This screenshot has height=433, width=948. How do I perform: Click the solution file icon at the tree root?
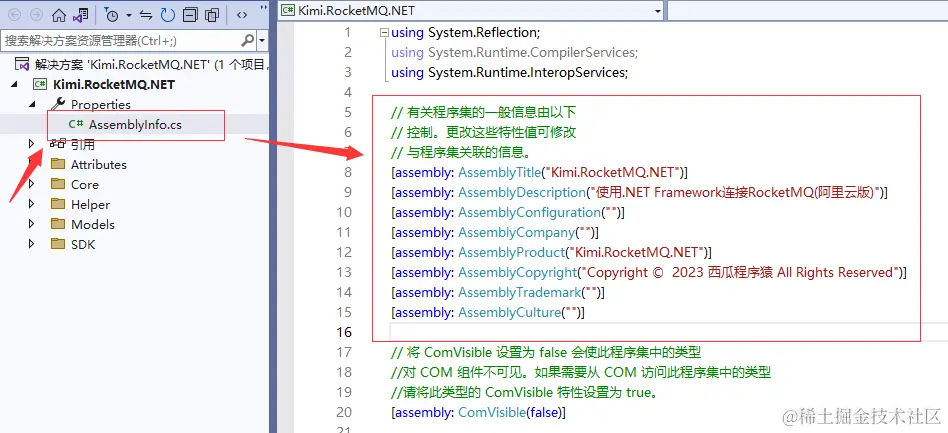click(x=22, y=65)
